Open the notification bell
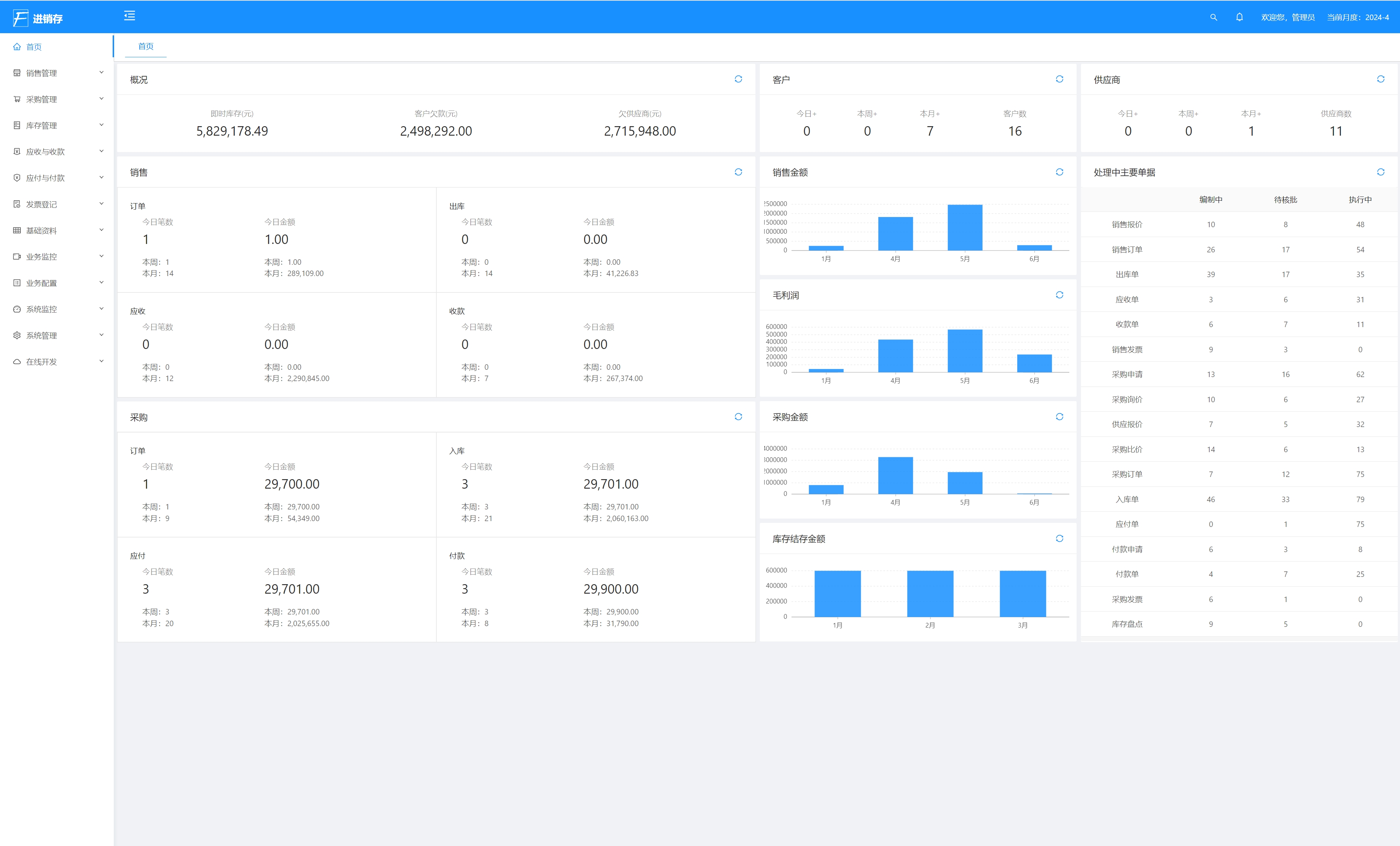 click(x=1239, y=17)
